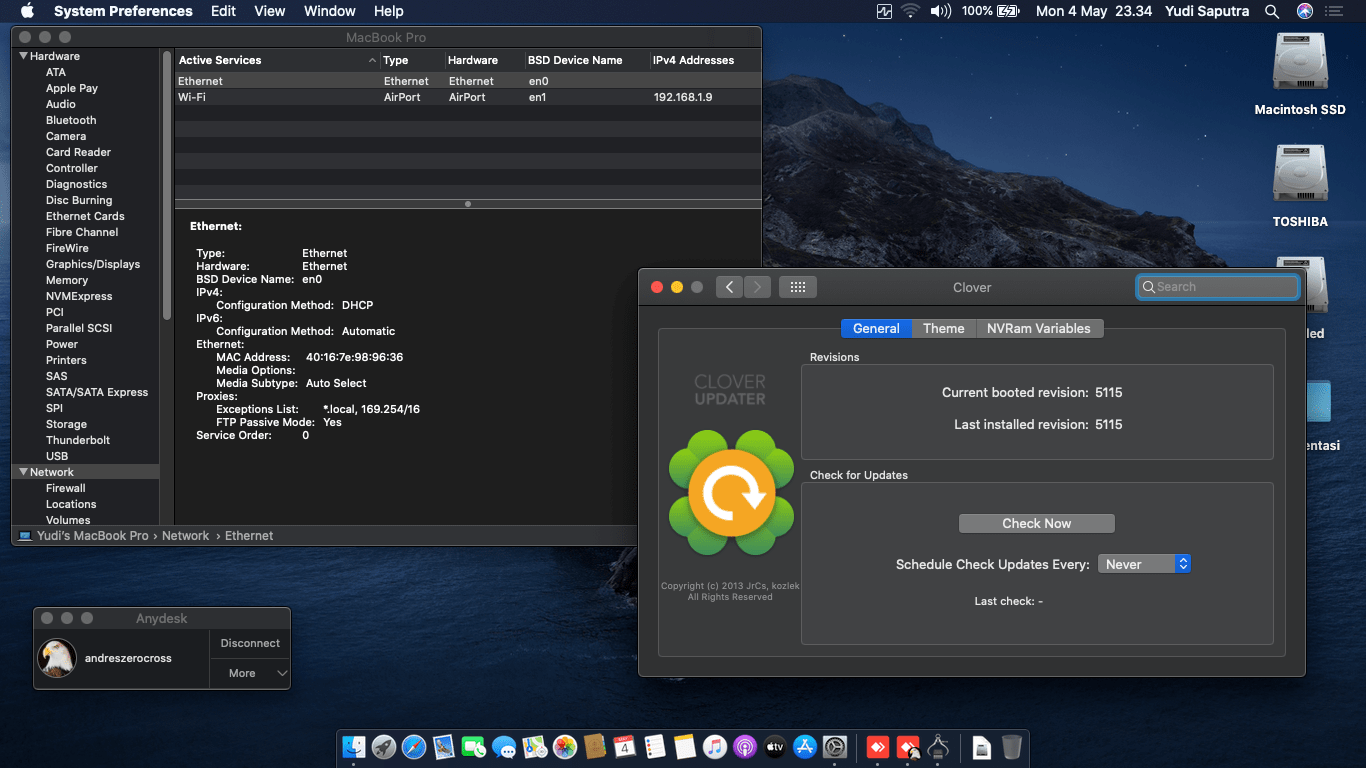Collapse the Network category disclosure triangle

point(23,472)
